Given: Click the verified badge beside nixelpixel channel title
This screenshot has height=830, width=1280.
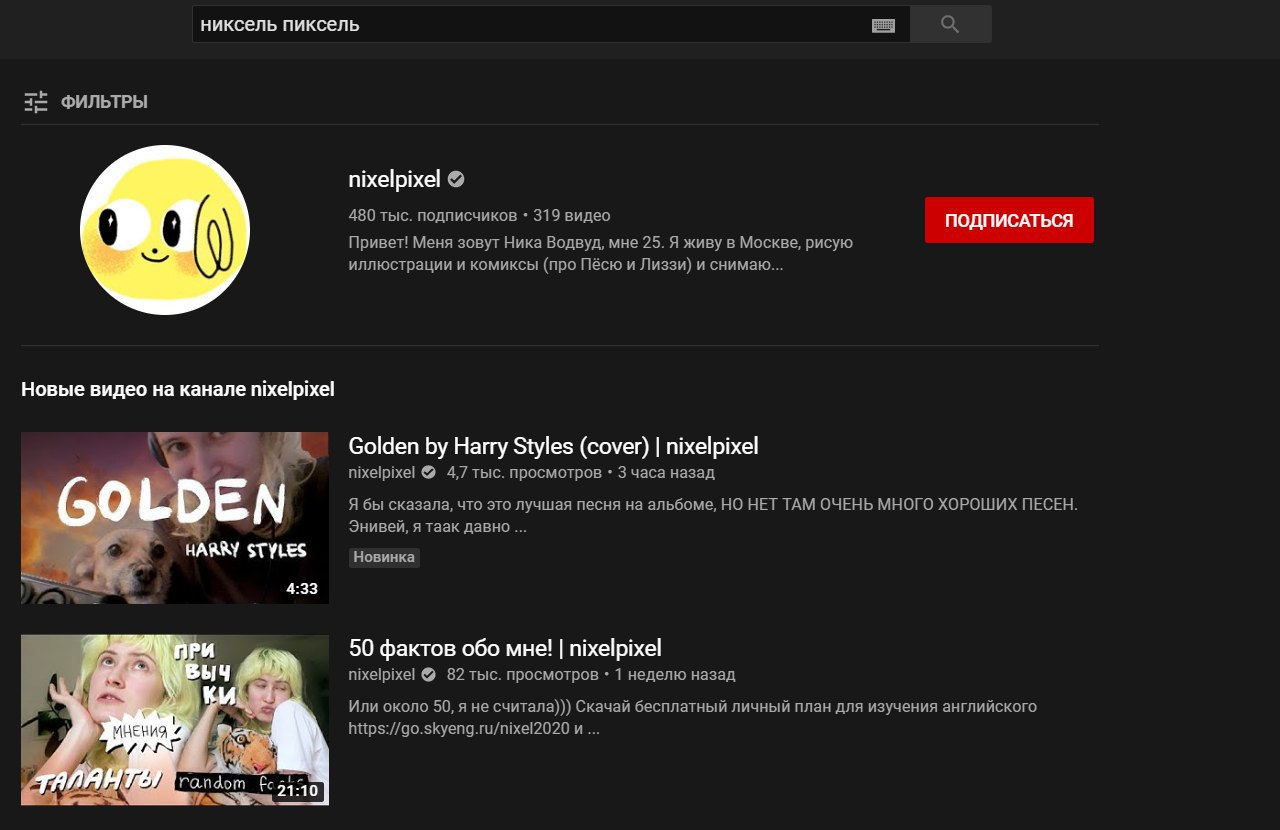Looking at the screenshot, I should click(x=456, y=180).
